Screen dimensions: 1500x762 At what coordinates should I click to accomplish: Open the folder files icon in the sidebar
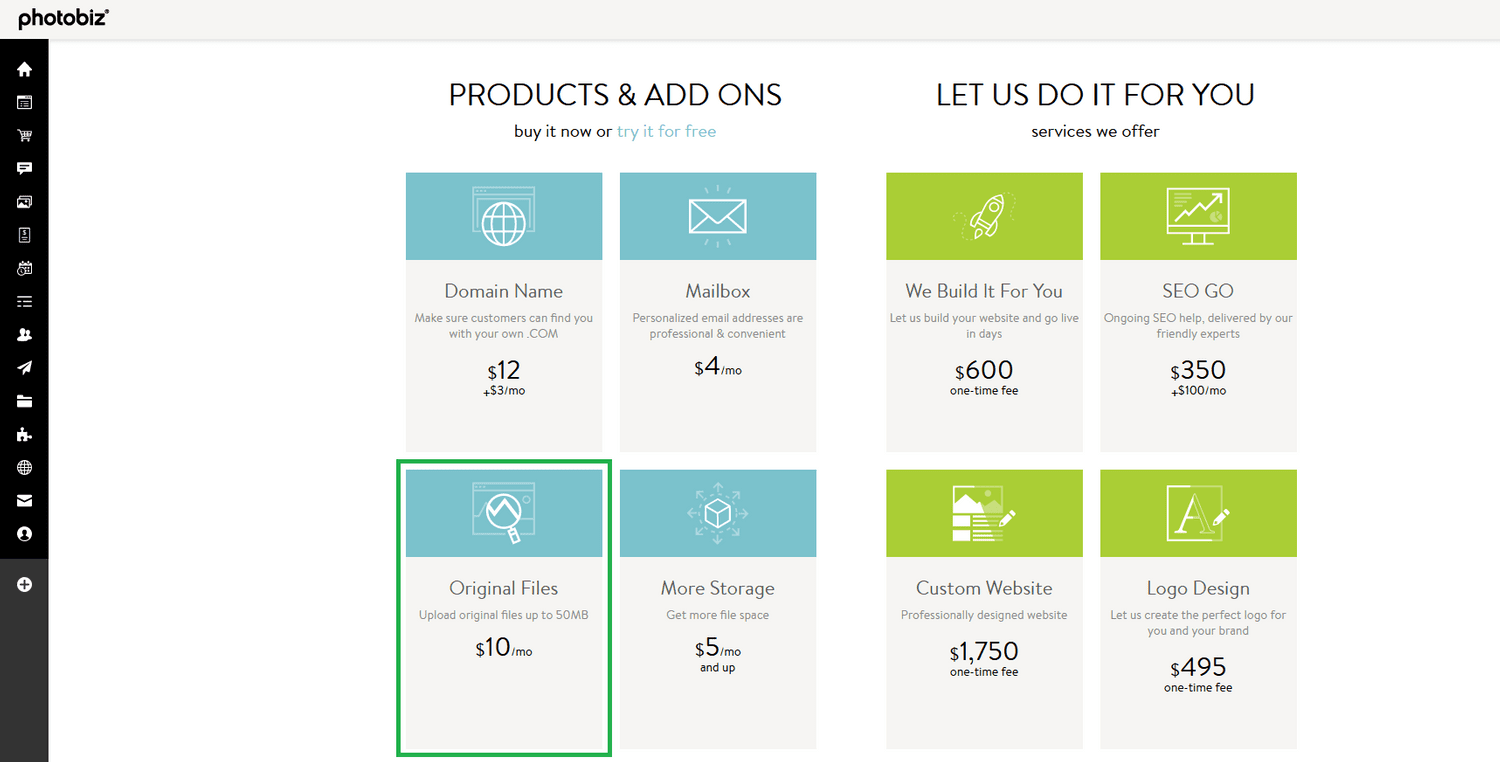[24, 400]
